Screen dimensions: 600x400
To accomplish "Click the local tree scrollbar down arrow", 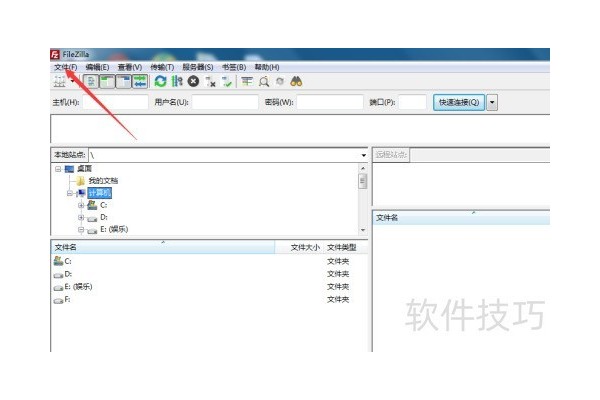I will click(363, 230).
